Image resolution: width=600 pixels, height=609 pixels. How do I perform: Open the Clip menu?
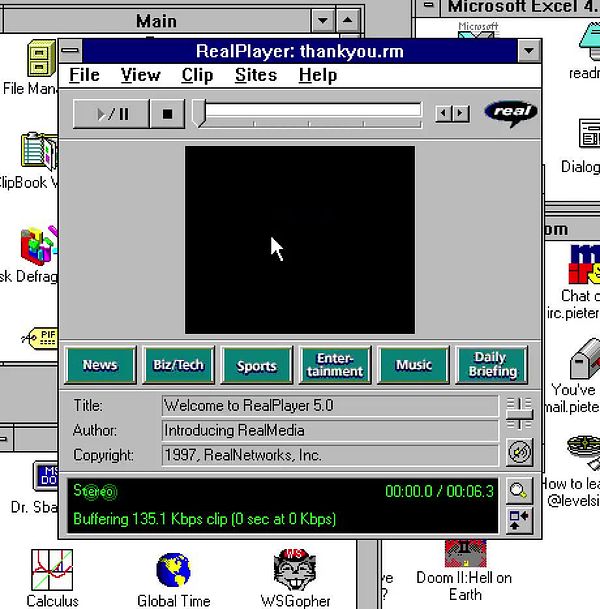(x=197, y=75)
